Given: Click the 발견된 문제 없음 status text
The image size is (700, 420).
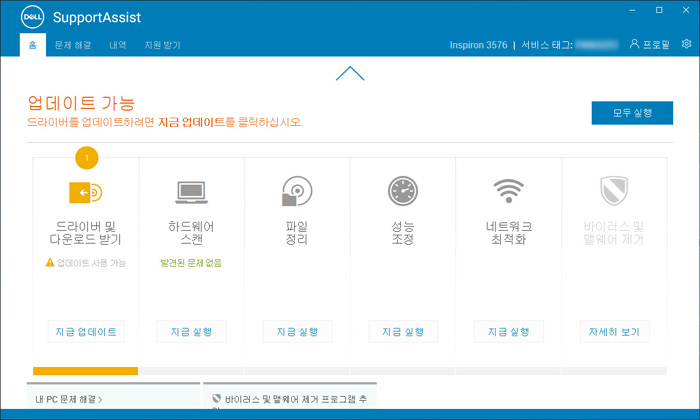Looking at the screenshot, I should (x=191, y=263).
